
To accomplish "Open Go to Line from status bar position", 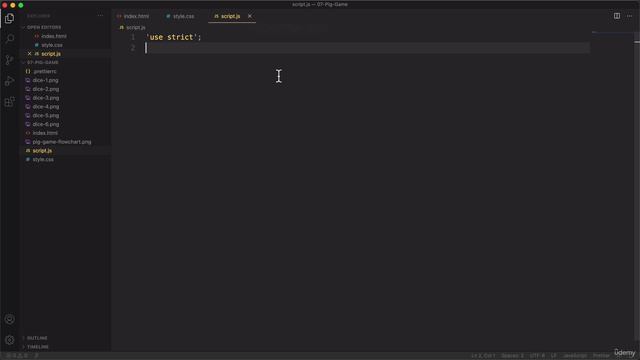I will click(x=483, y=356).
